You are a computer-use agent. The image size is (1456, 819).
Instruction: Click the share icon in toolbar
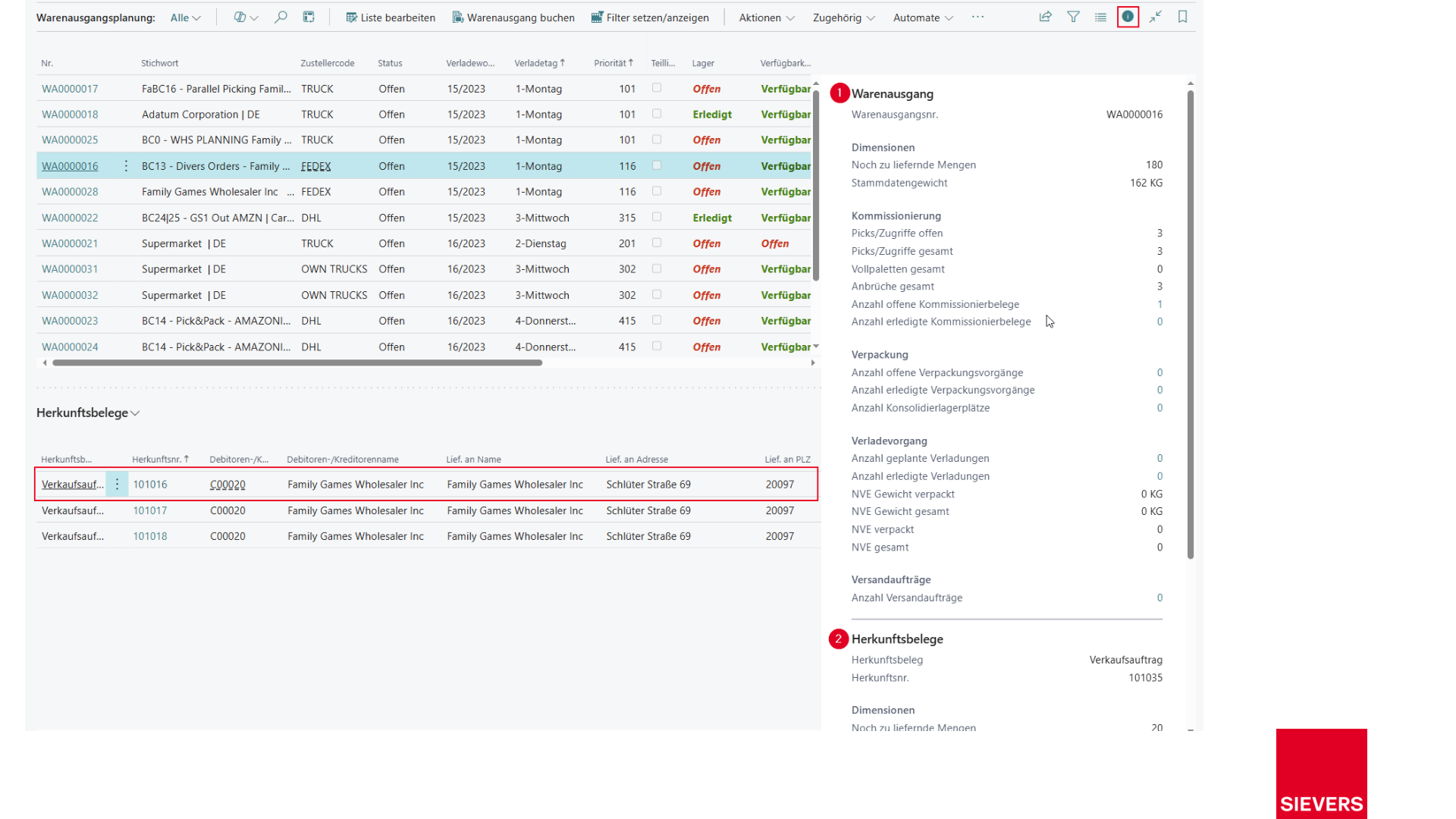1046,17
